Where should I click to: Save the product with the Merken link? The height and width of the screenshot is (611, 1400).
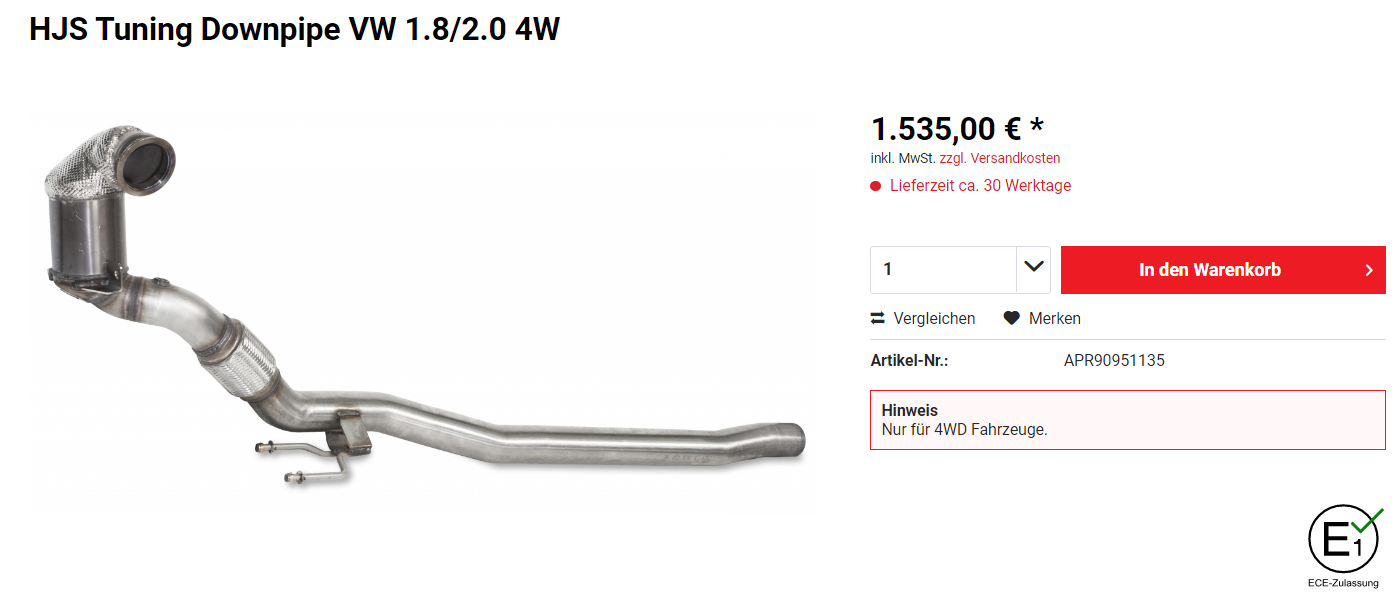(1055, 318)
